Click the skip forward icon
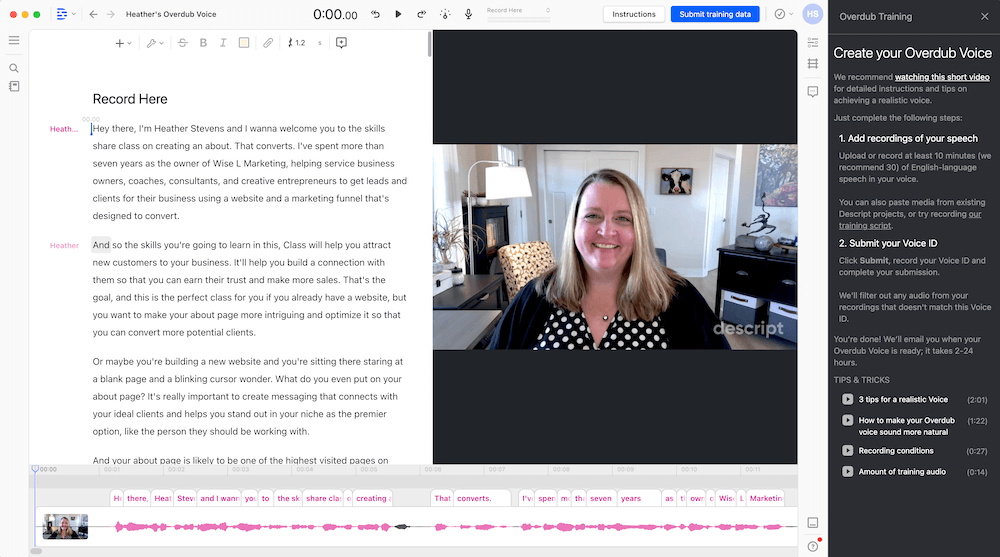1000x557 pixels. (421, 14)
